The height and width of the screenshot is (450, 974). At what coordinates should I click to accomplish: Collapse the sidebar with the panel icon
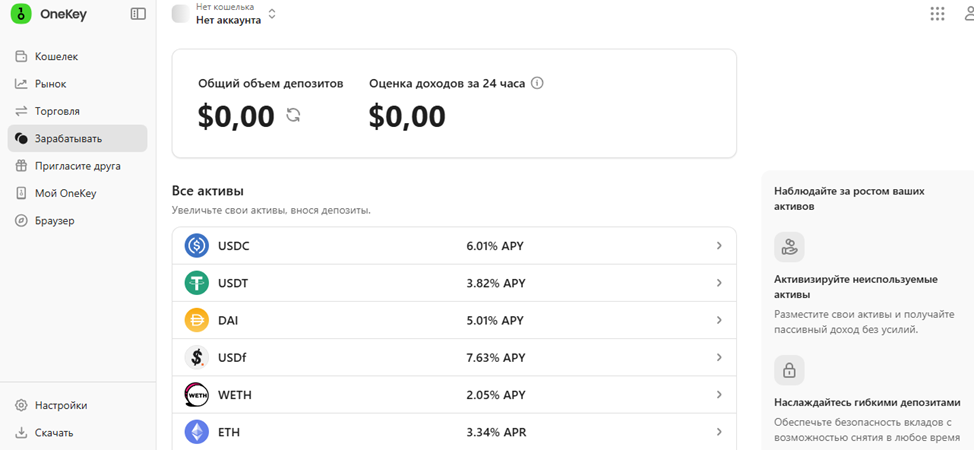pos(138,14)
